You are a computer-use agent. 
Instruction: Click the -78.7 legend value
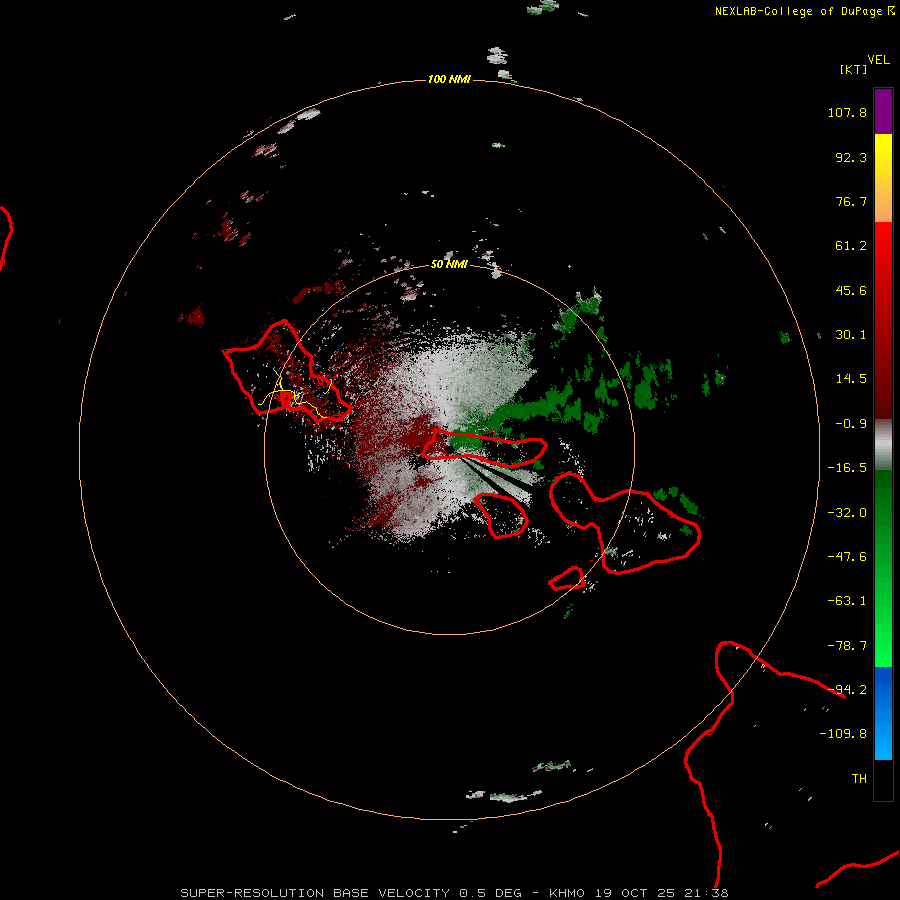click(847, 646)
